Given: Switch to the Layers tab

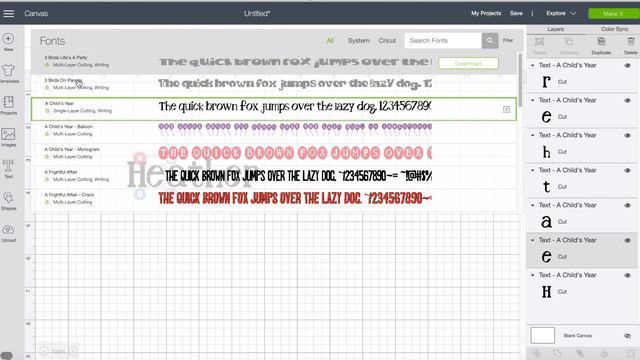Looking at the screenshot, I should (556, 29).
